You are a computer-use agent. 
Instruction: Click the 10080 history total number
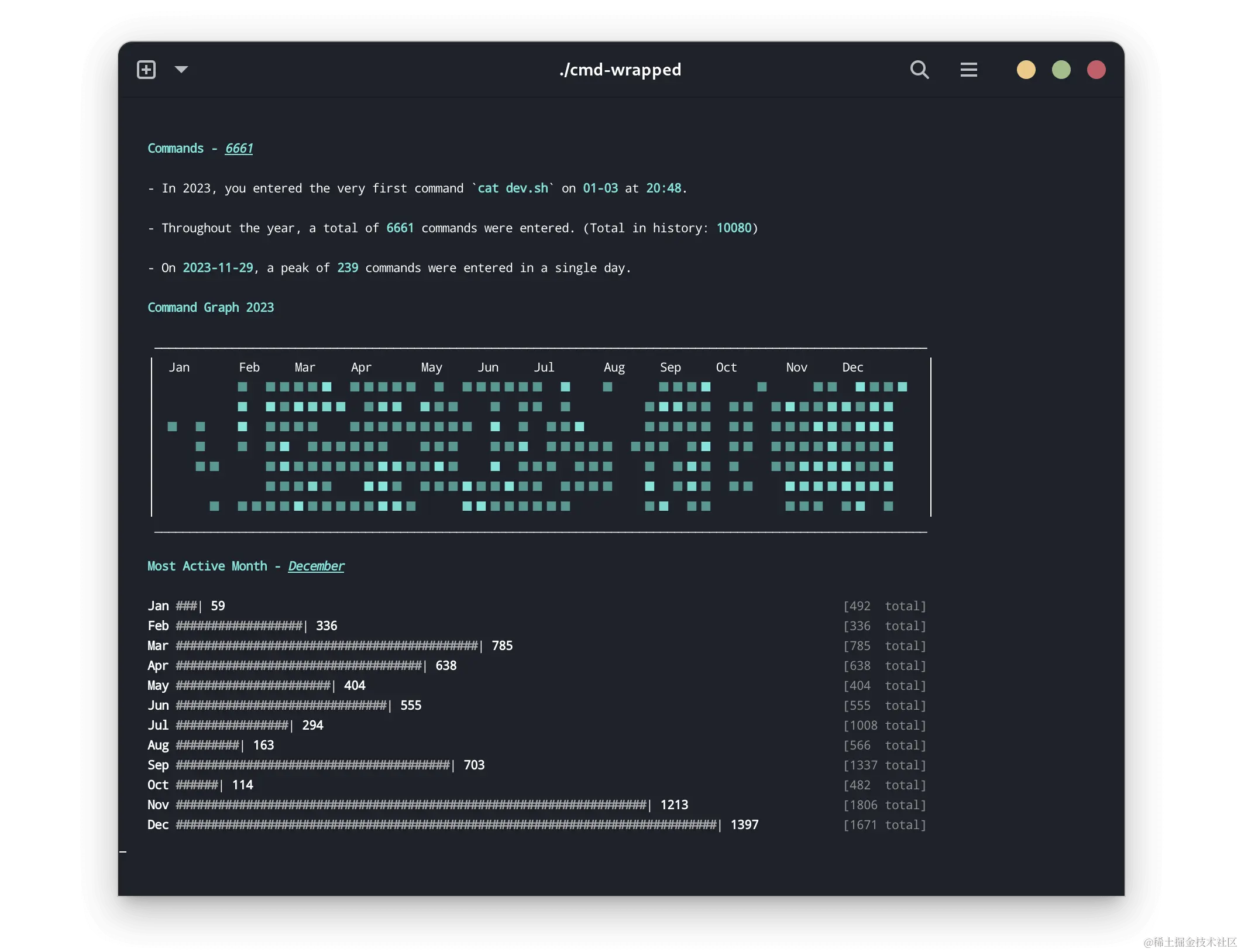pos(734,228)
